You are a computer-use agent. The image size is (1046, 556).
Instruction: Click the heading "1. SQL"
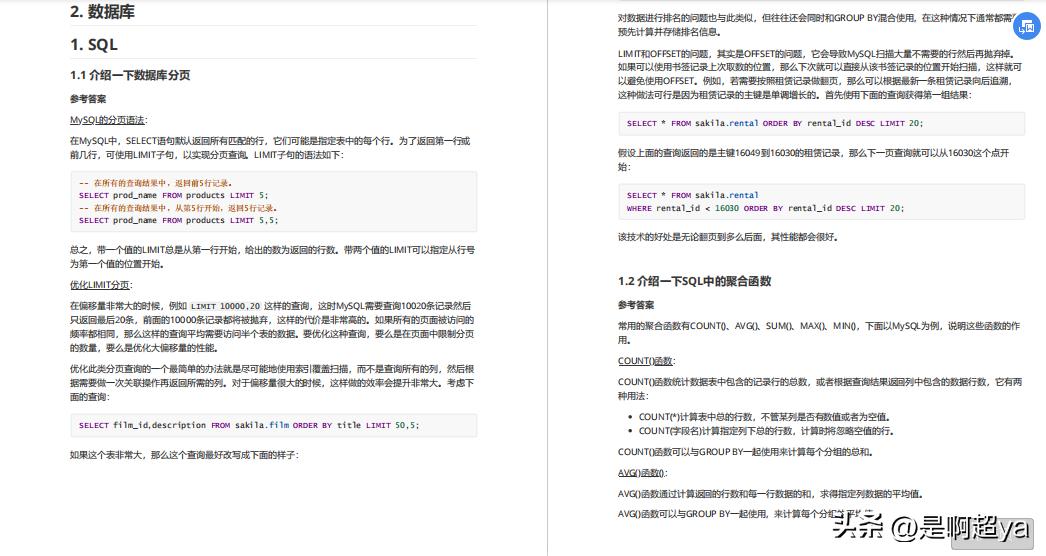click(93, 45)
